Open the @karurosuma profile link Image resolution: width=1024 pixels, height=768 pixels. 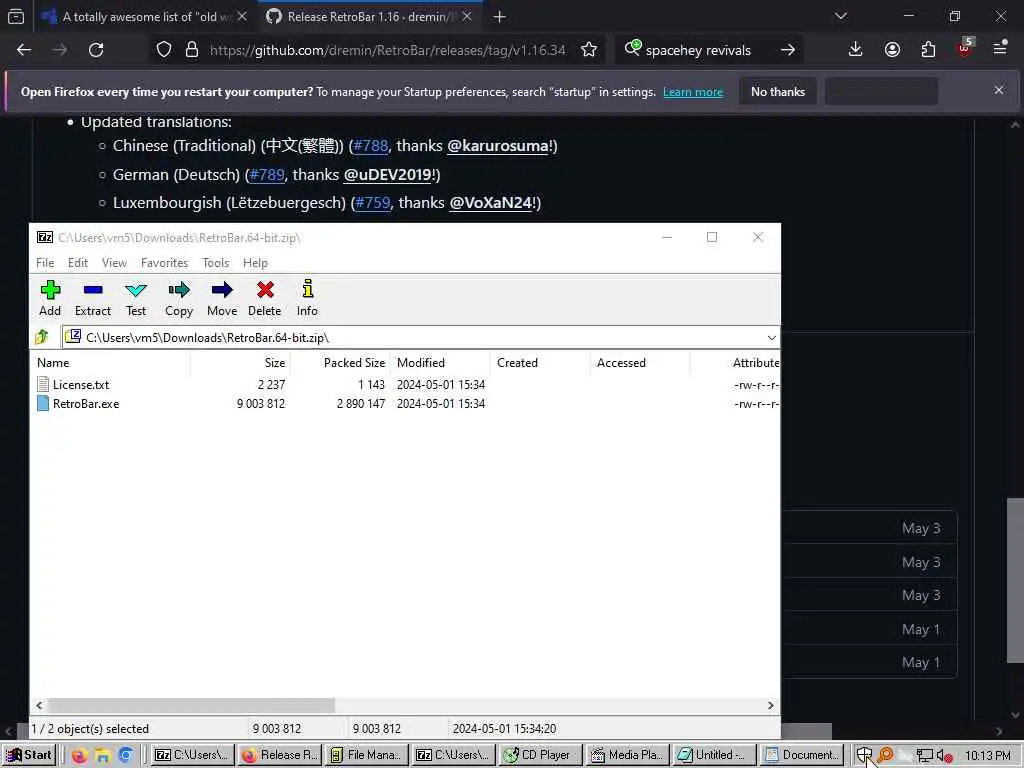pyautogui.click(x=498, y=146)
